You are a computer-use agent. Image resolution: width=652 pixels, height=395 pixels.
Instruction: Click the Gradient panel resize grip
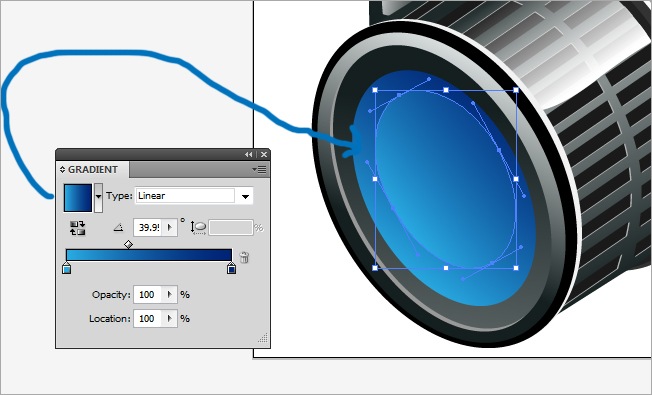click(x=263, y=338)
